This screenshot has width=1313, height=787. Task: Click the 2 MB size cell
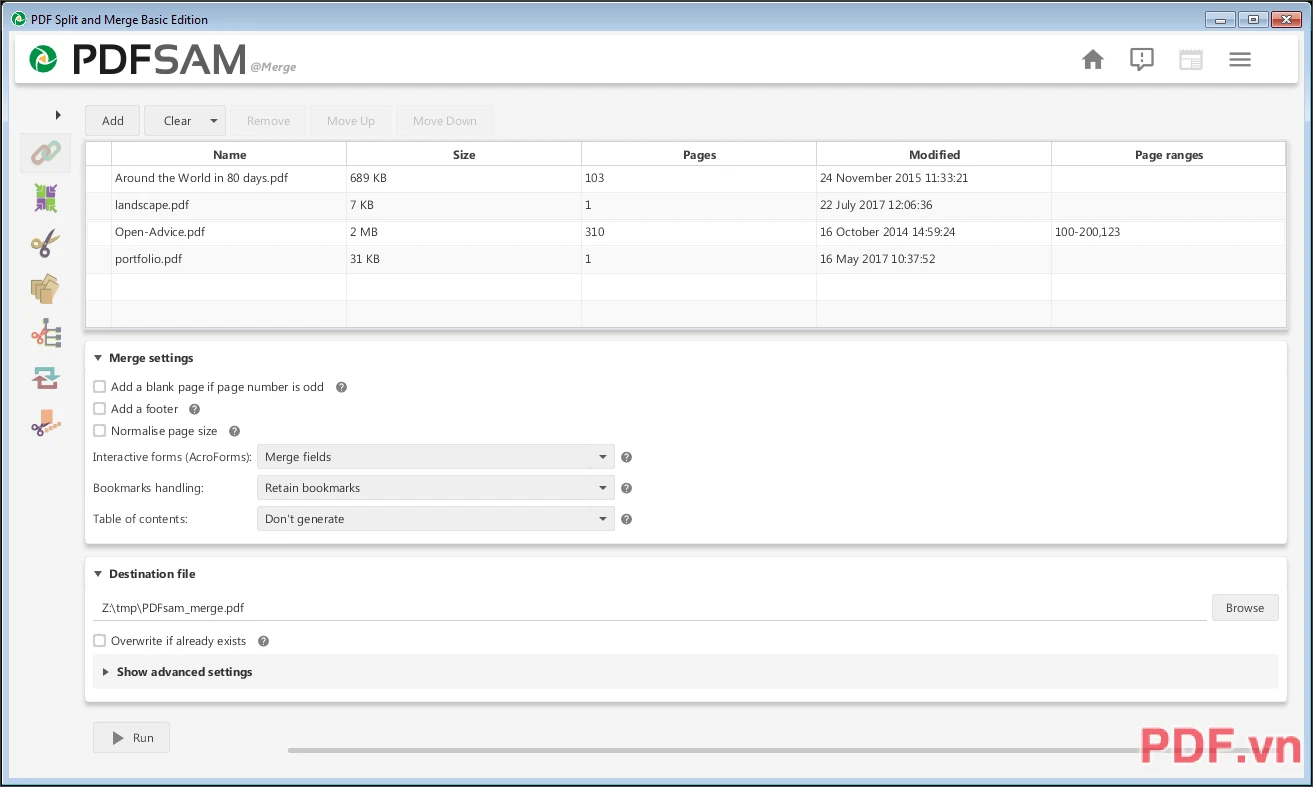coord(464,232)
